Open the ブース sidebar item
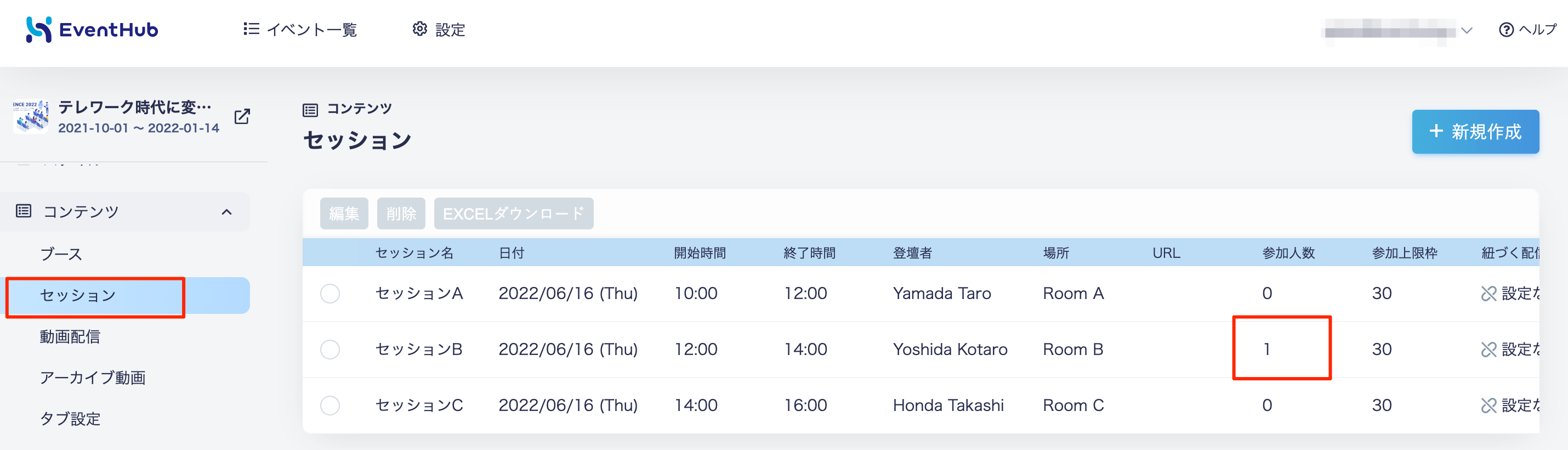The image size is (1568, 450). coord(61,254)
